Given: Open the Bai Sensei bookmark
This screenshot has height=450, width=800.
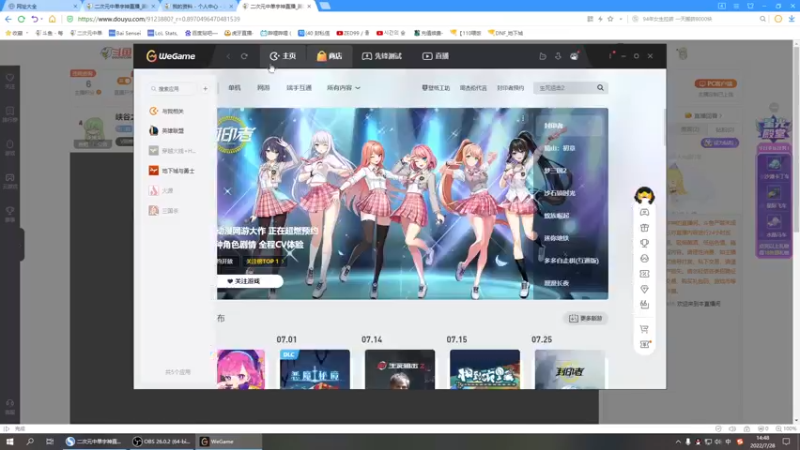Looking at the screenshot, I should [x=124, y=33].
